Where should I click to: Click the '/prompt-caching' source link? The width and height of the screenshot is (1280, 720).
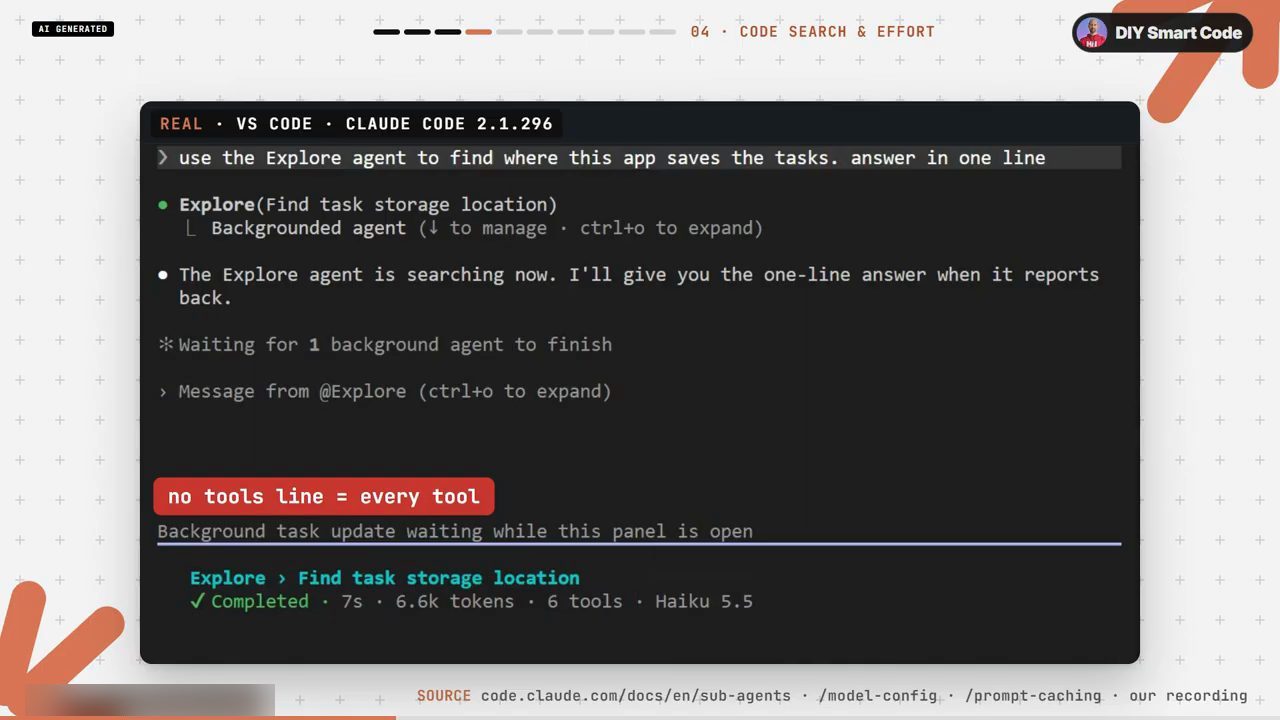[x=1033, y=695]
